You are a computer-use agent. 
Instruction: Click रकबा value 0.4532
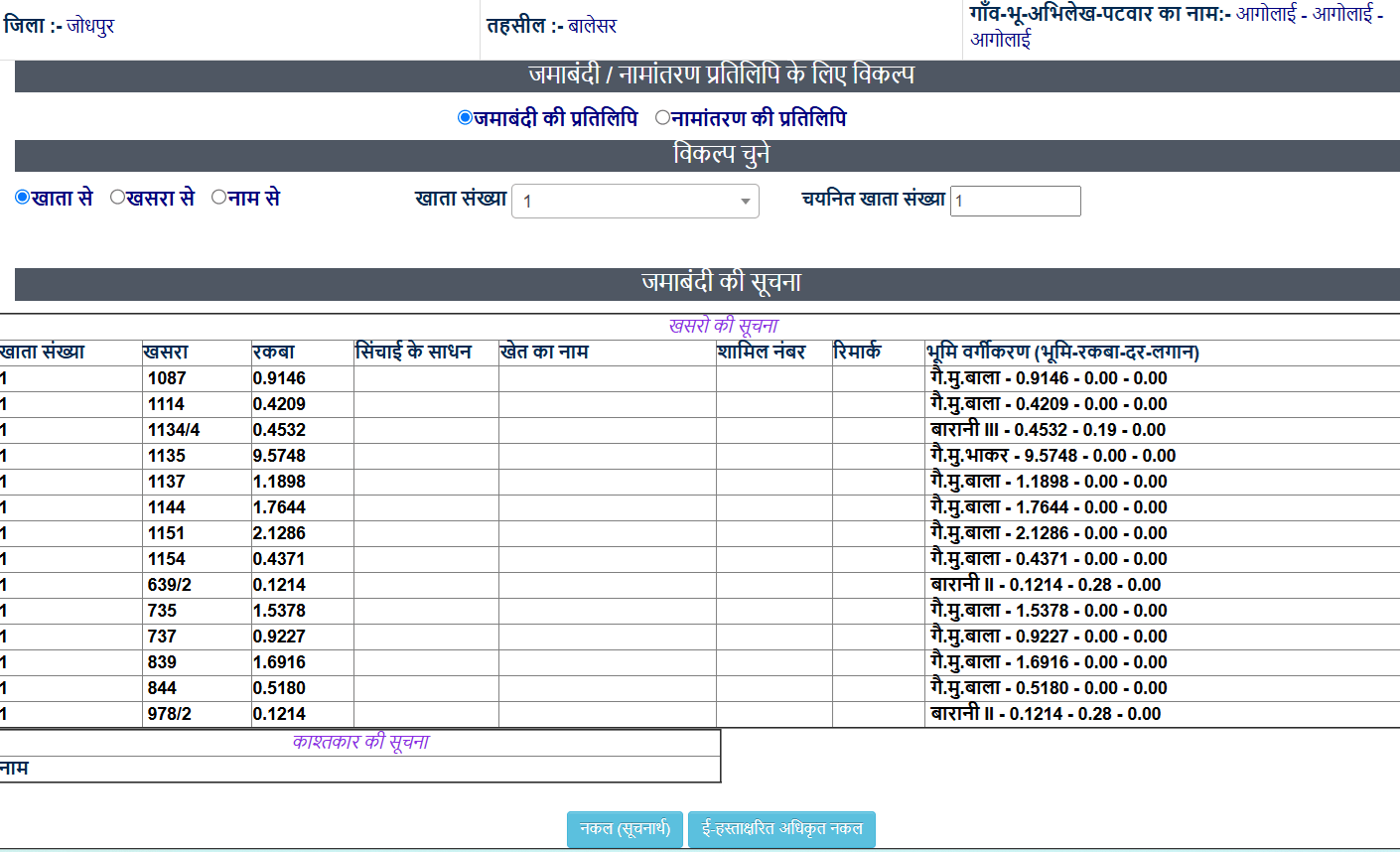click(279, 430)
